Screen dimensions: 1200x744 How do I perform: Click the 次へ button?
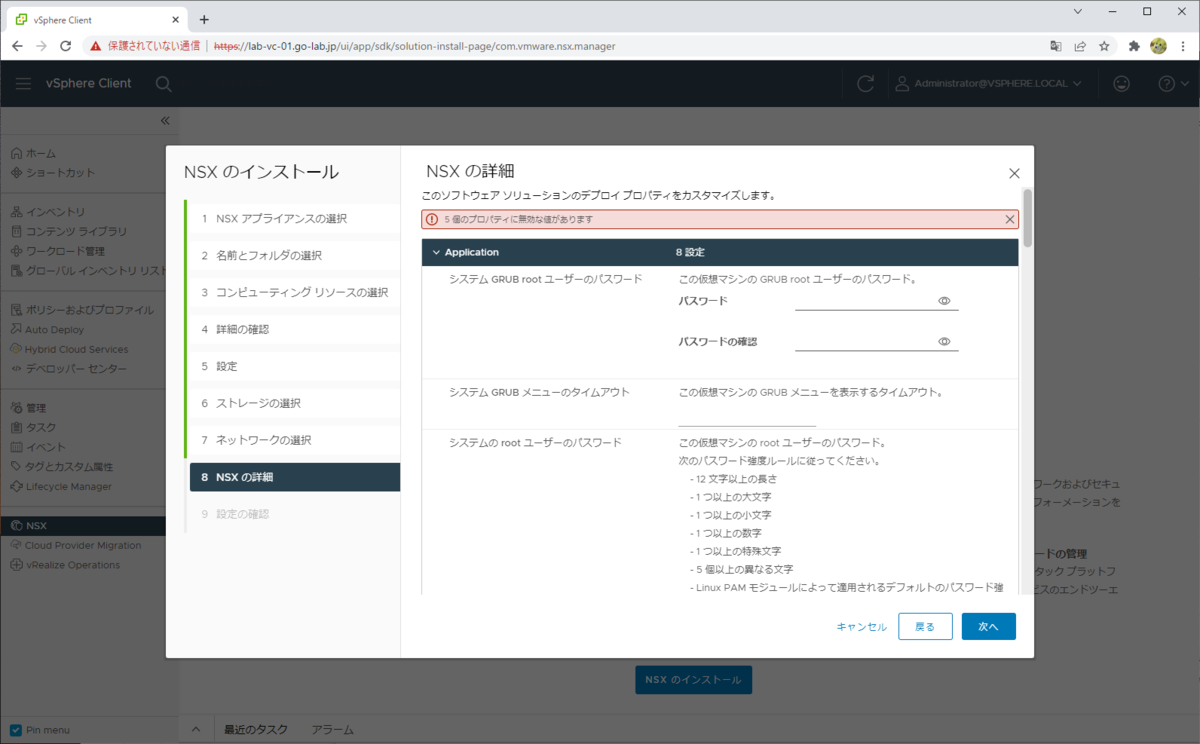point(989,626)
